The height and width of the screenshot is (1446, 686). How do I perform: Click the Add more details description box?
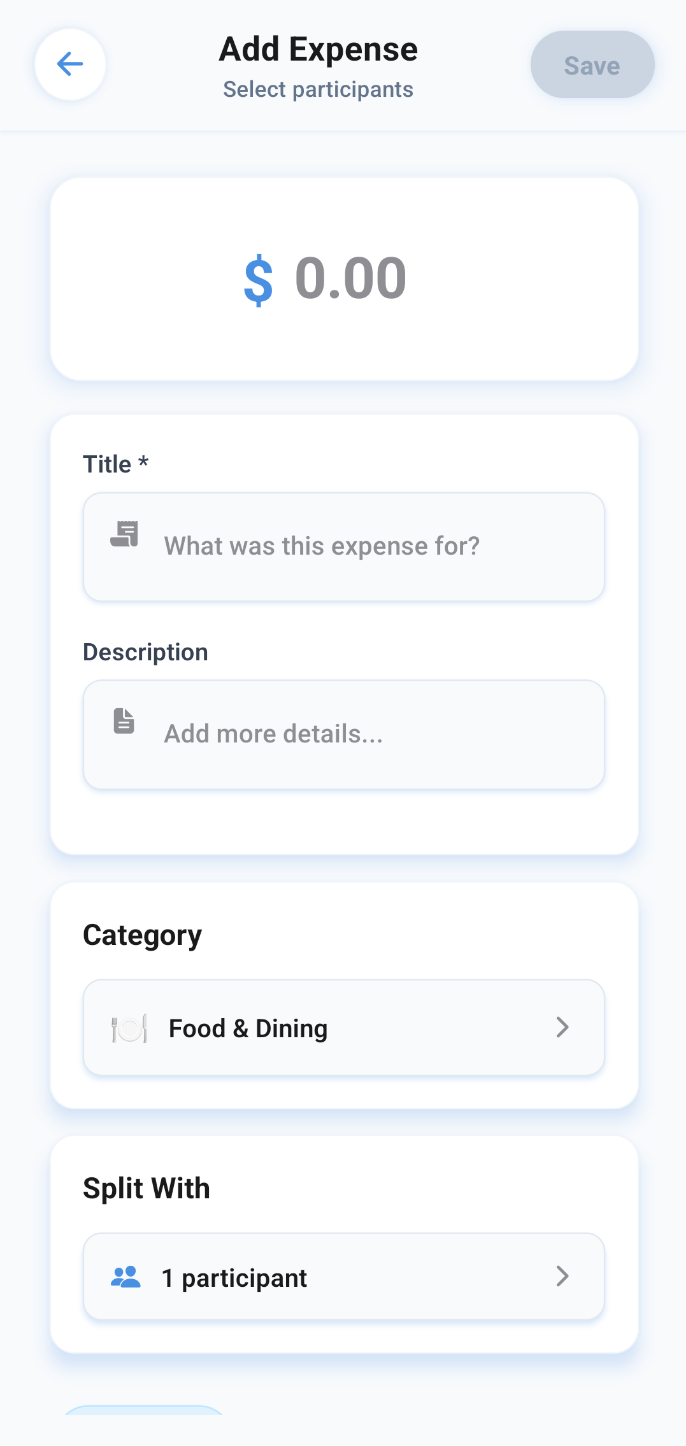[x=344, y=734]
